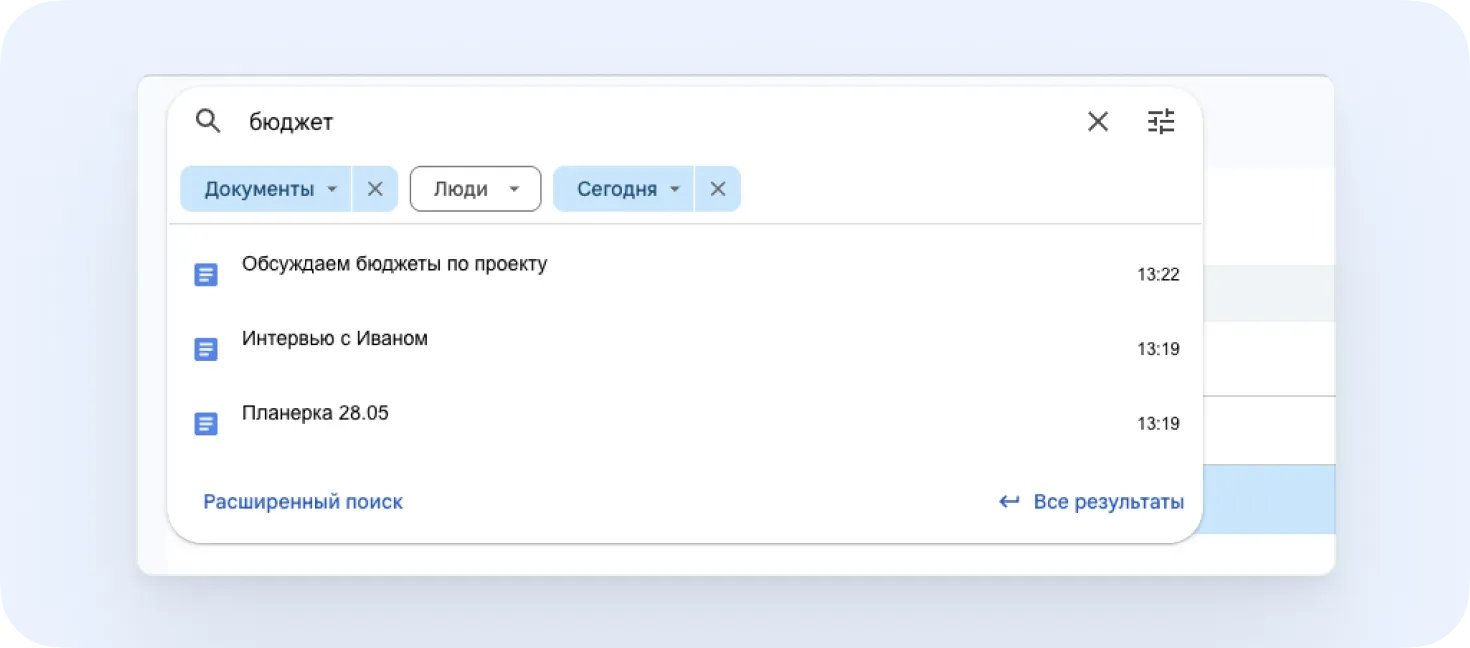This screenshot has width=1470, height=648.
Task: Click document icon beside Интервью с Иваном
Action: click(x=206, y=349)
